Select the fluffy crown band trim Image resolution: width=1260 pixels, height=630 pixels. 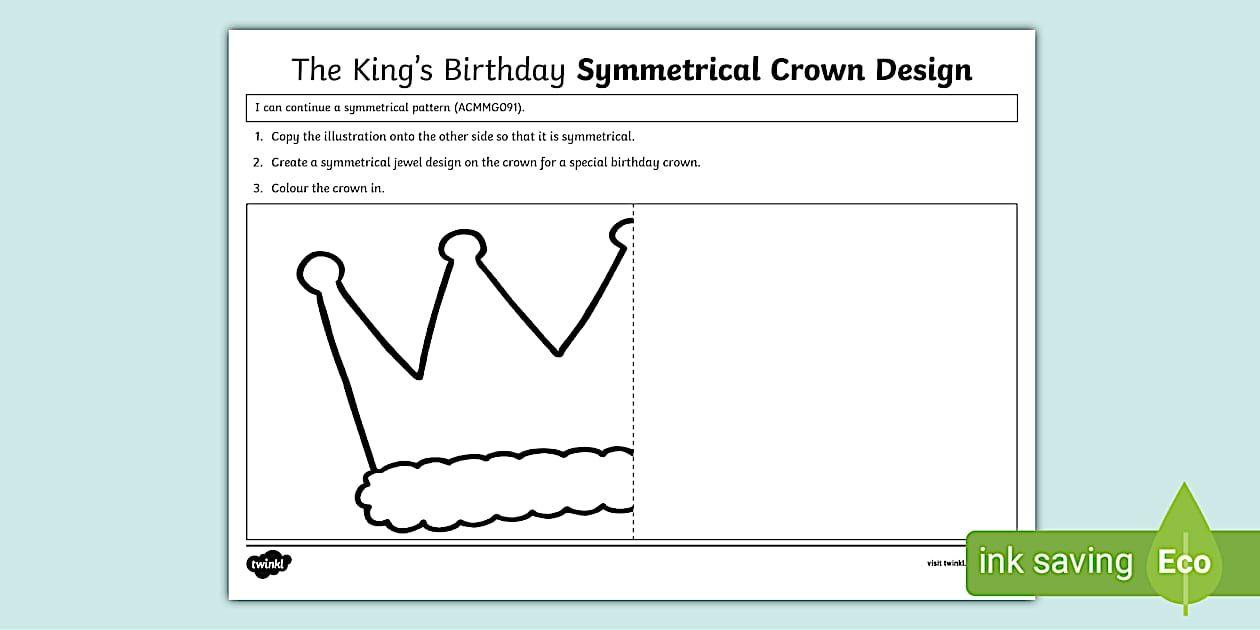[490, 490]
